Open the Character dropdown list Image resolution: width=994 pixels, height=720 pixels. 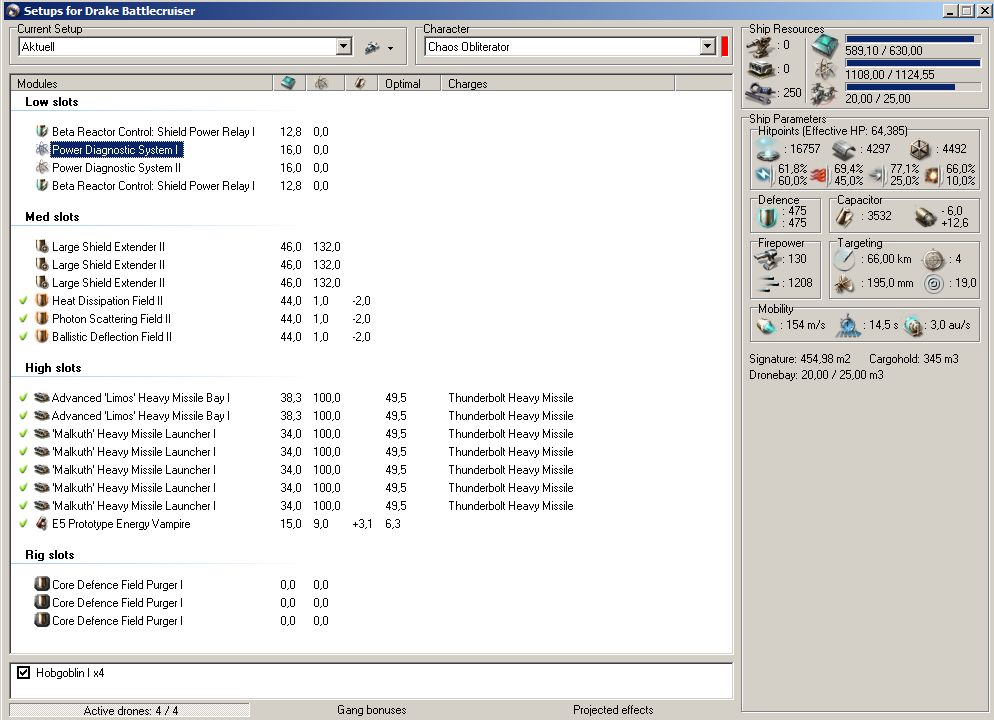[708, 47]
